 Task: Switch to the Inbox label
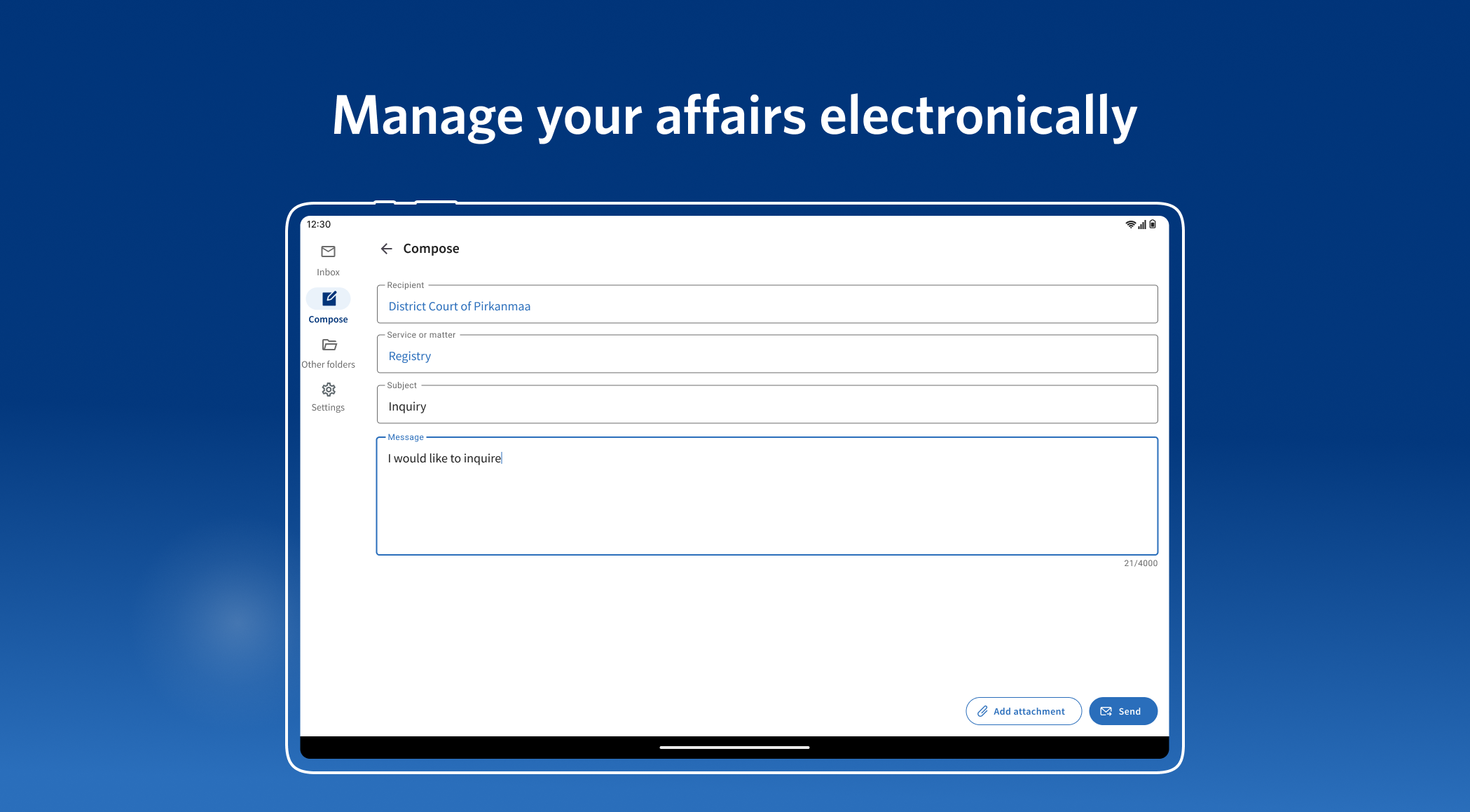(x=328, y=273)
